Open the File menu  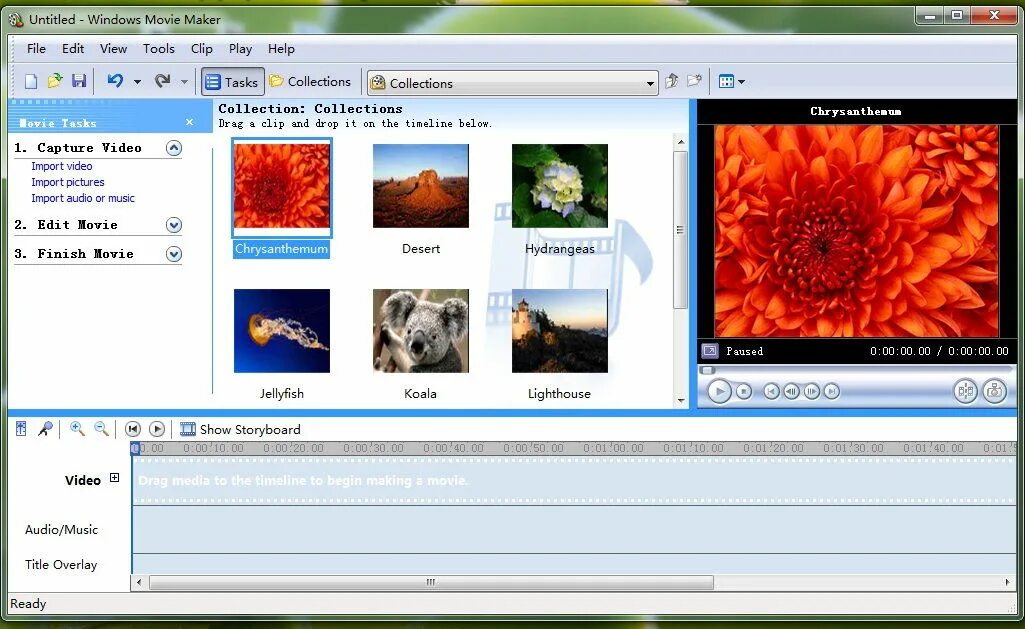click(x=36, y=49)
